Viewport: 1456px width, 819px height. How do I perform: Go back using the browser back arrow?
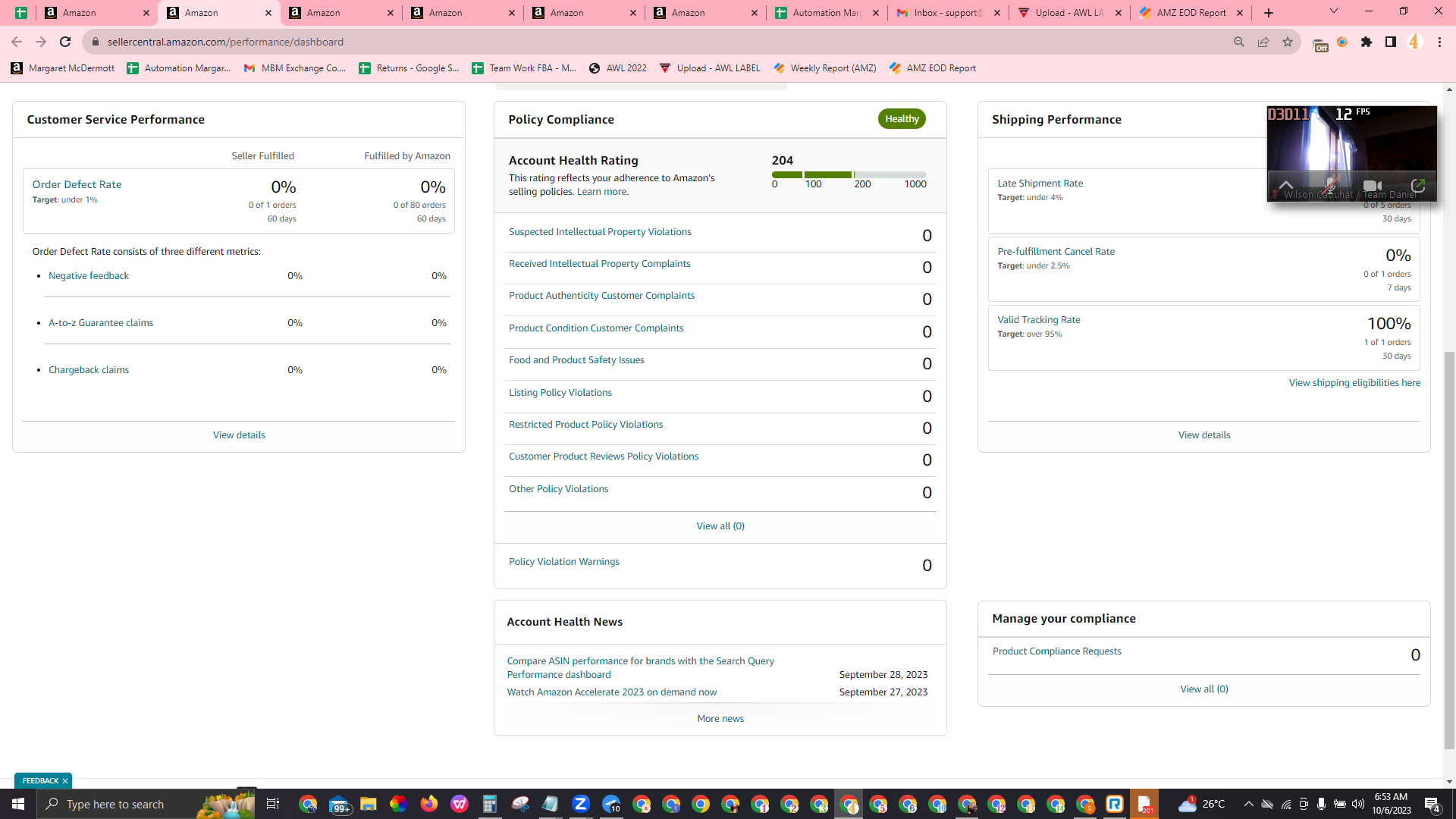click(x=17, y=42)
